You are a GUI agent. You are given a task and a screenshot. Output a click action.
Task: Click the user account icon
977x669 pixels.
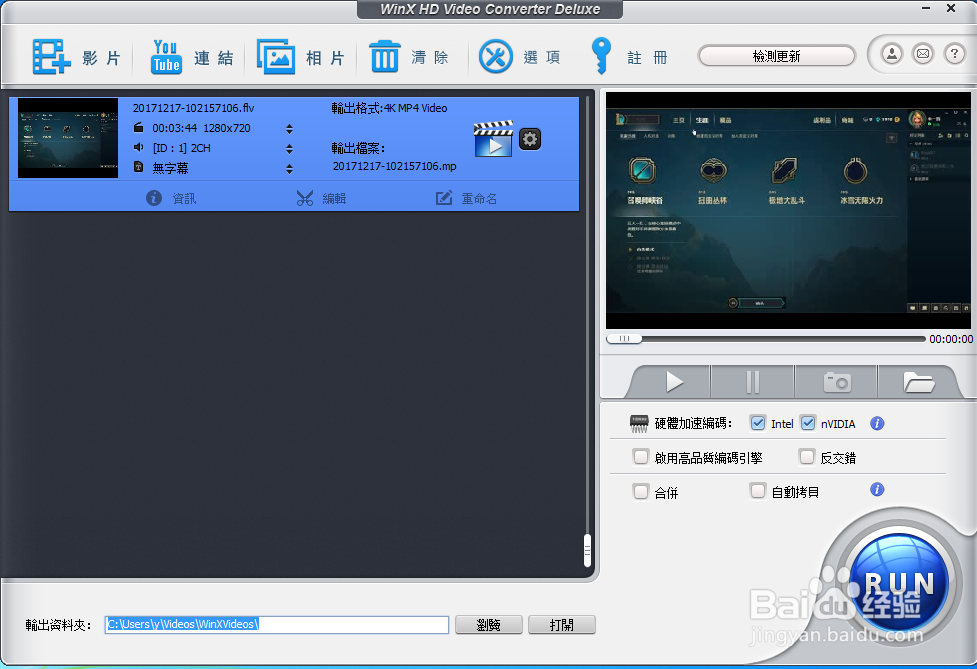892,54
